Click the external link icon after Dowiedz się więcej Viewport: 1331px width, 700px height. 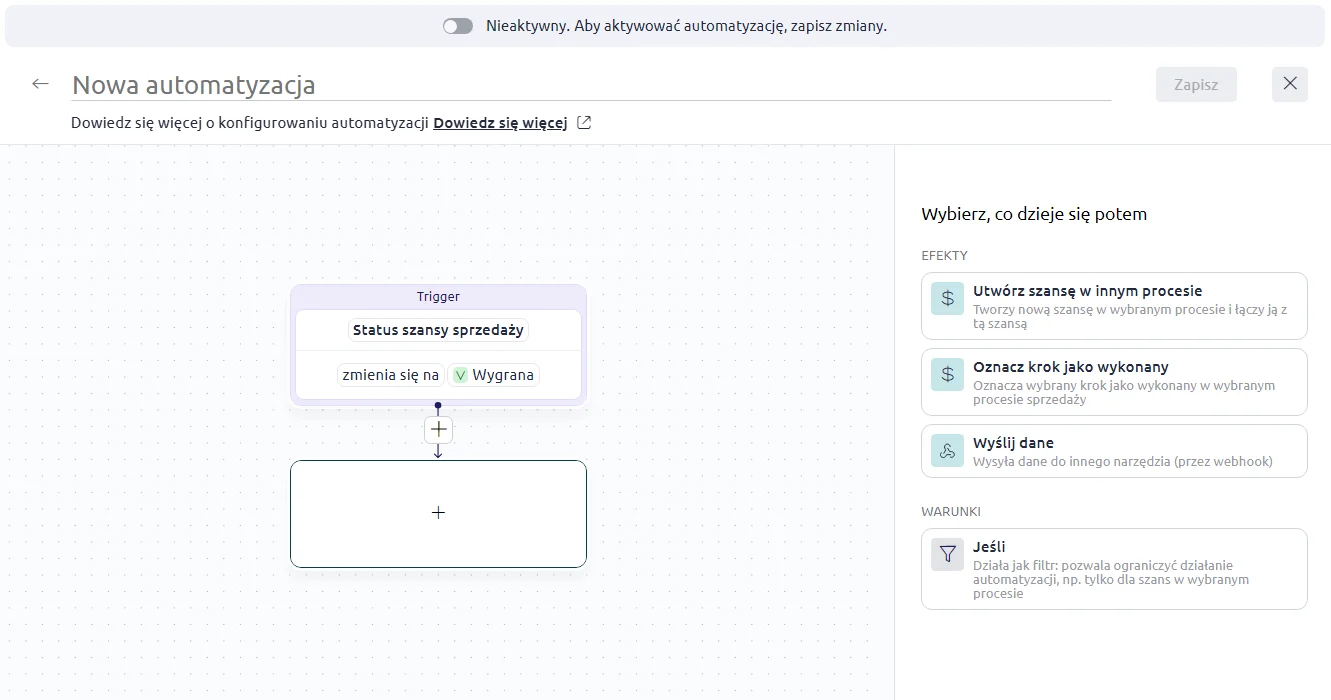(x=583, y=121)
